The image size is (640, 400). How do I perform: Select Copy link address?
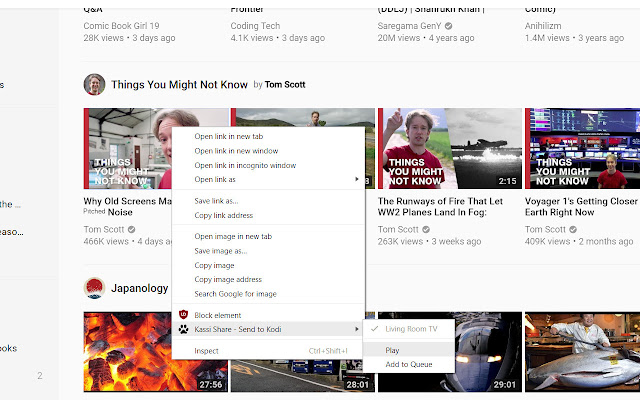pos(268,216)
